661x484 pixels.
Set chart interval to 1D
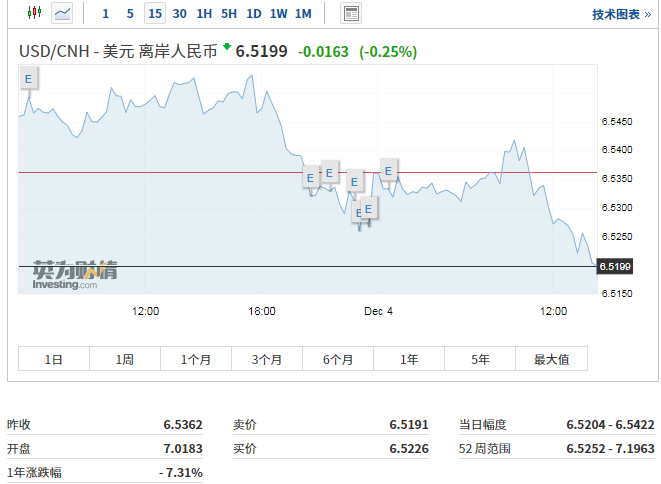point(254,14)
